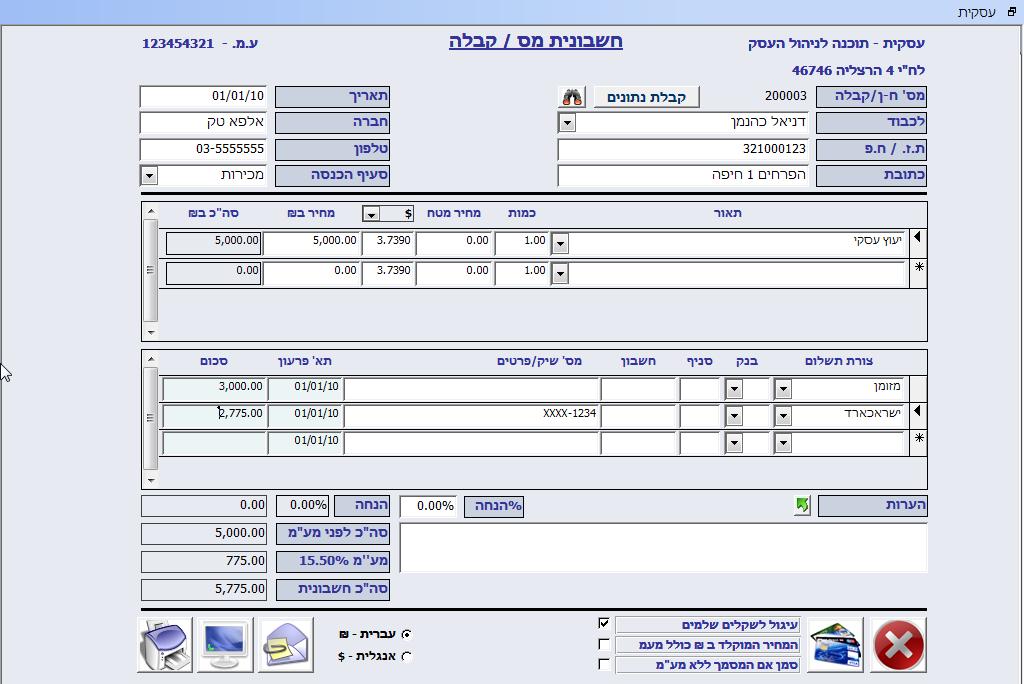Screen dimensions: 1024x684
Task: Click items table scroll-down arrow
Action: 151,332
